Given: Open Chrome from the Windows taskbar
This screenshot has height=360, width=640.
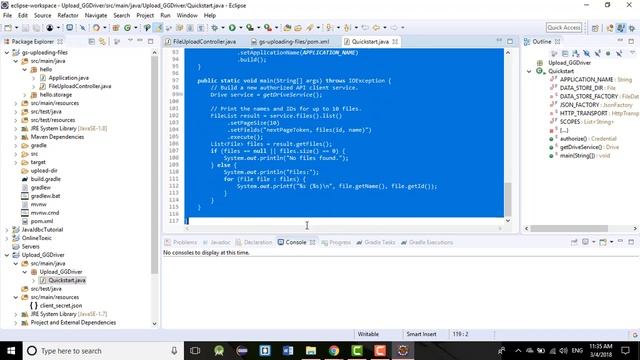Looking at the screenshot, I should [334, 351].
